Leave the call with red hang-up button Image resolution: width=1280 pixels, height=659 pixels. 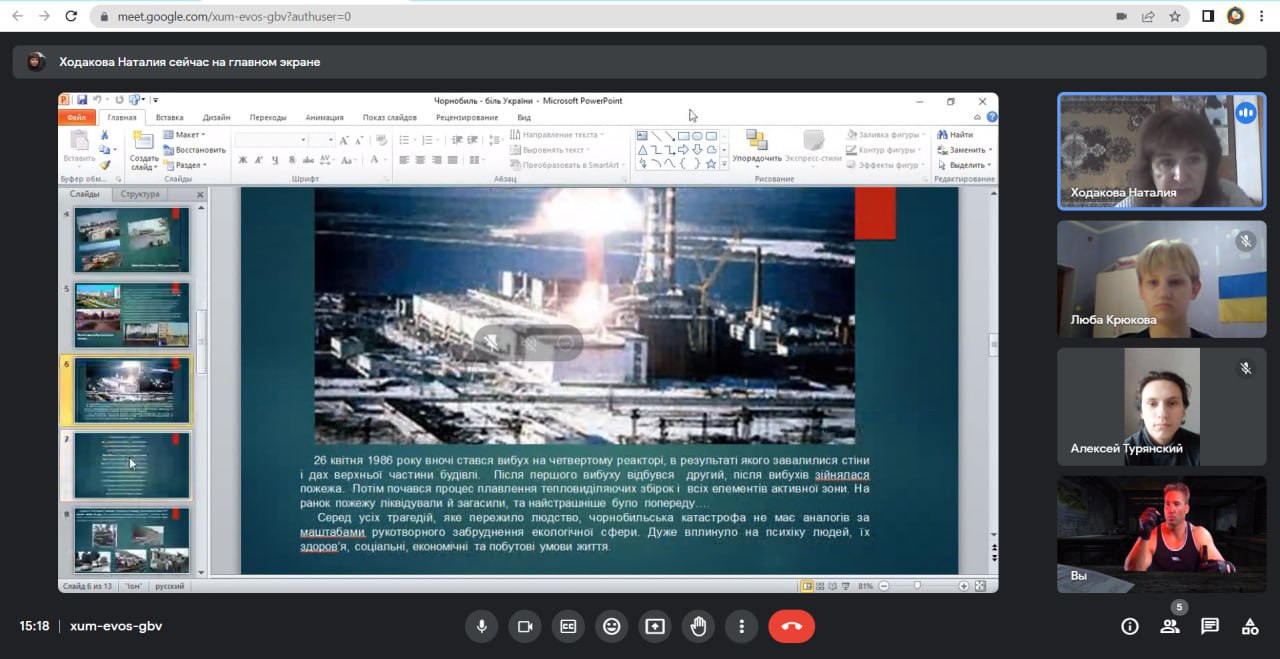click(x=791, y=627)
